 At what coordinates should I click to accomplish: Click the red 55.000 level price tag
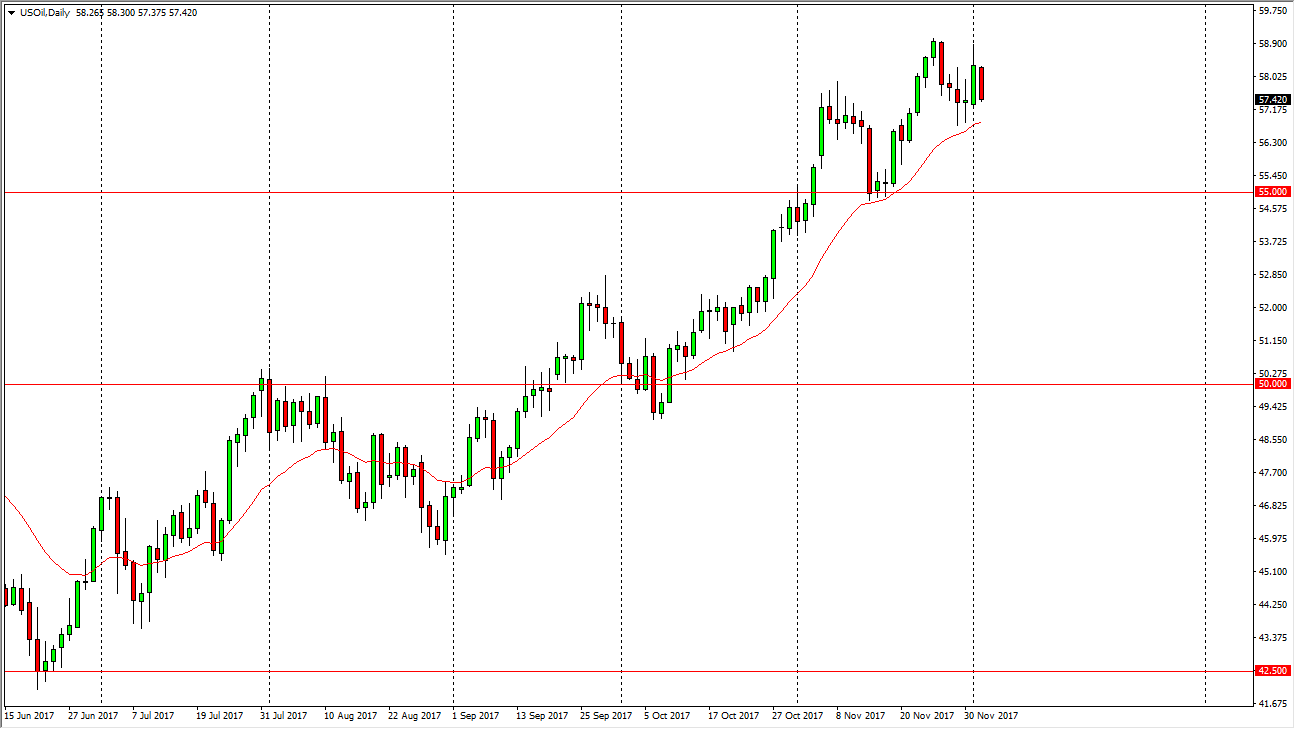(x=1272, y=192)
